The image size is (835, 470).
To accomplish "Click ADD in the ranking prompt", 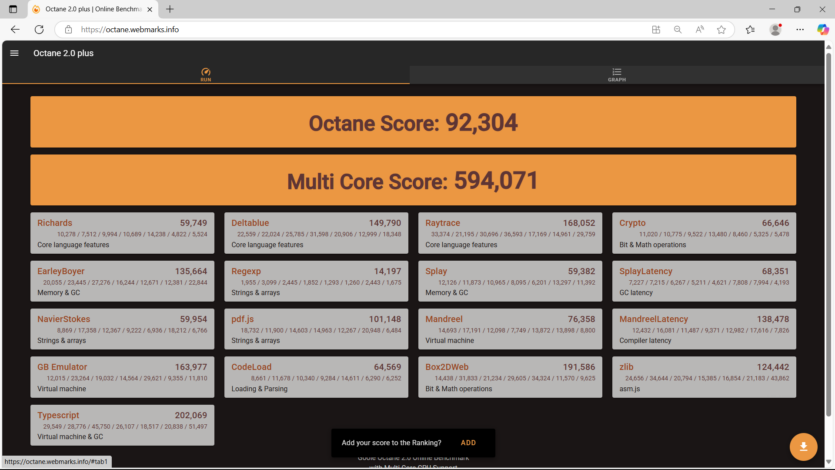I will click(468, 443).
